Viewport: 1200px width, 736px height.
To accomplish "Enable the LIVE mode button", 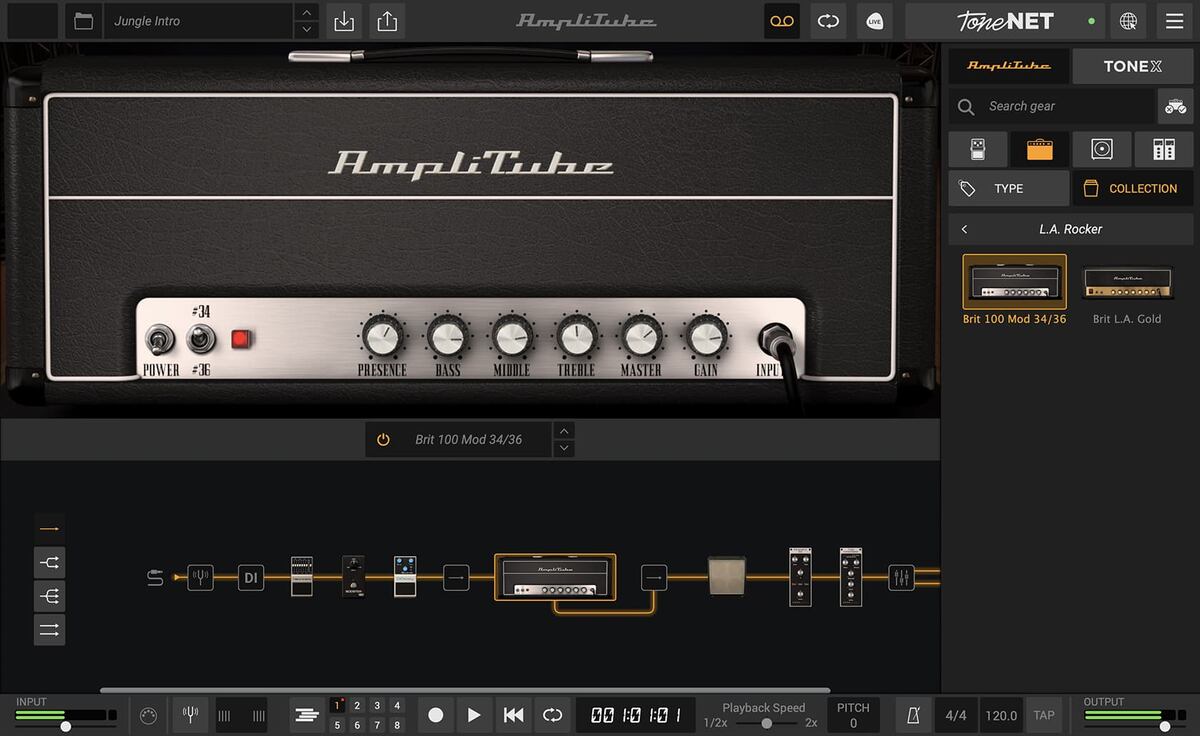I will point(874,20).
